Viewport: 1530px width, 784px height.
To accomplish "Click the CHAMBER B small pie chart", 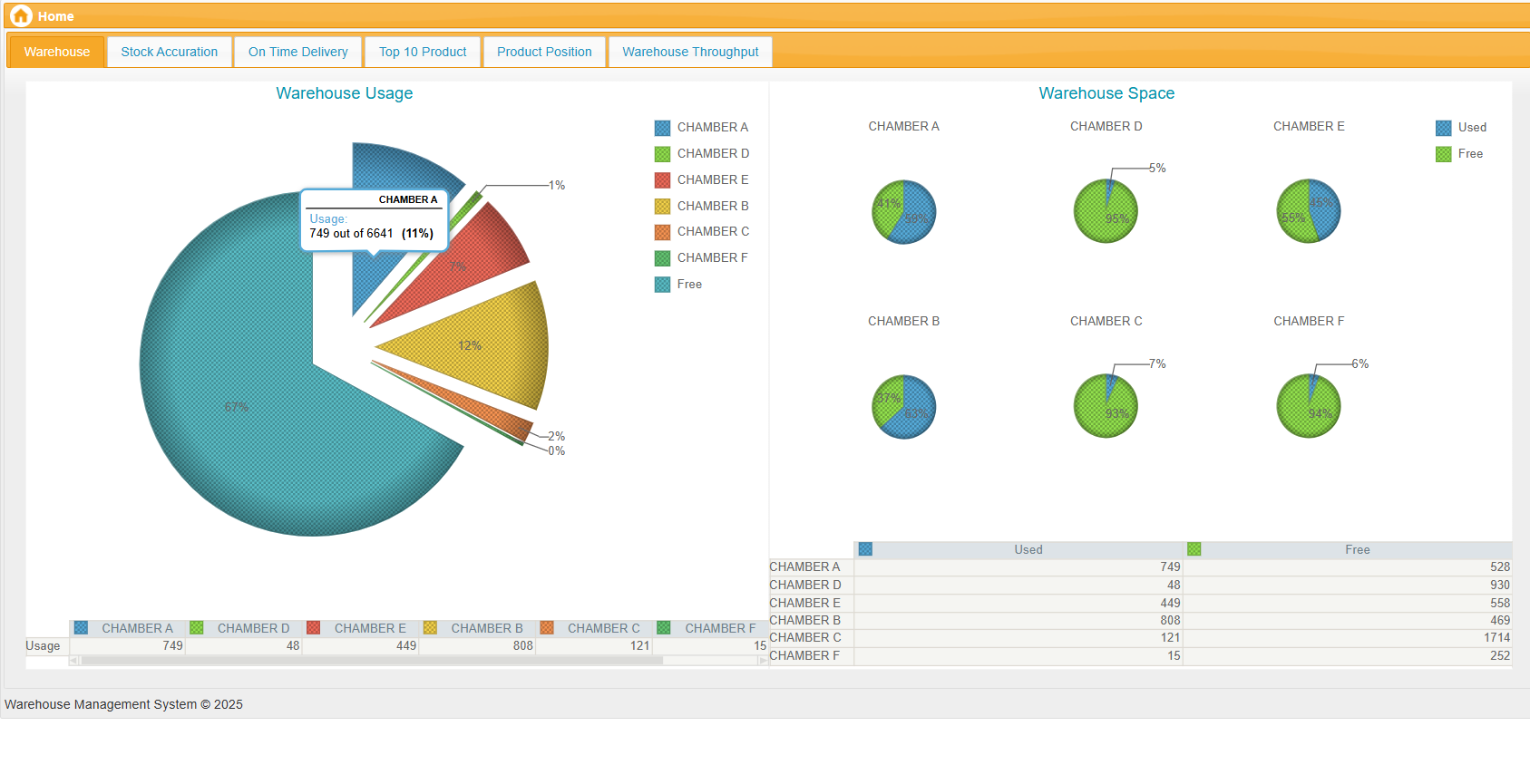I will 904,407.
